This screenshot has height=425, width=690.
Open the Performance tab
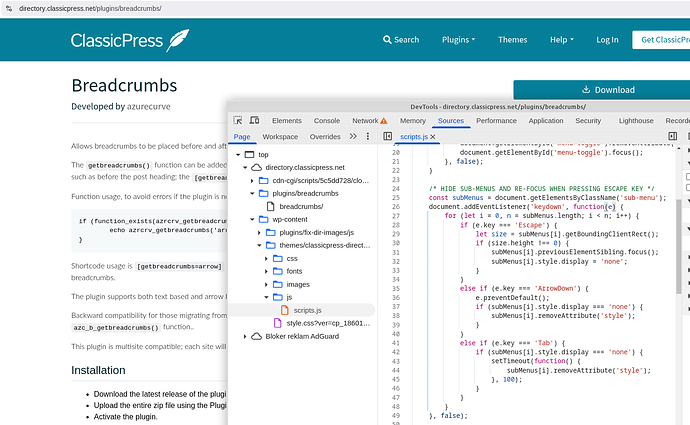point(496,121)
